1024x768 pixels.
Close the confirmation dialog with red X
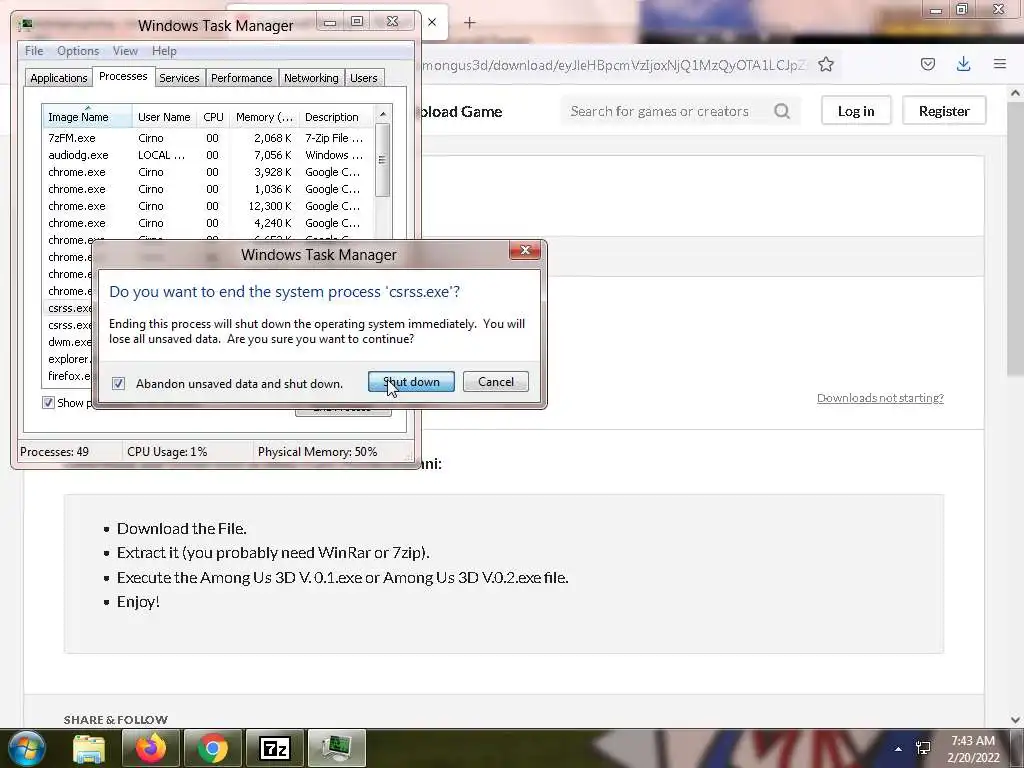pyautogui.click(x=524, y=250)
